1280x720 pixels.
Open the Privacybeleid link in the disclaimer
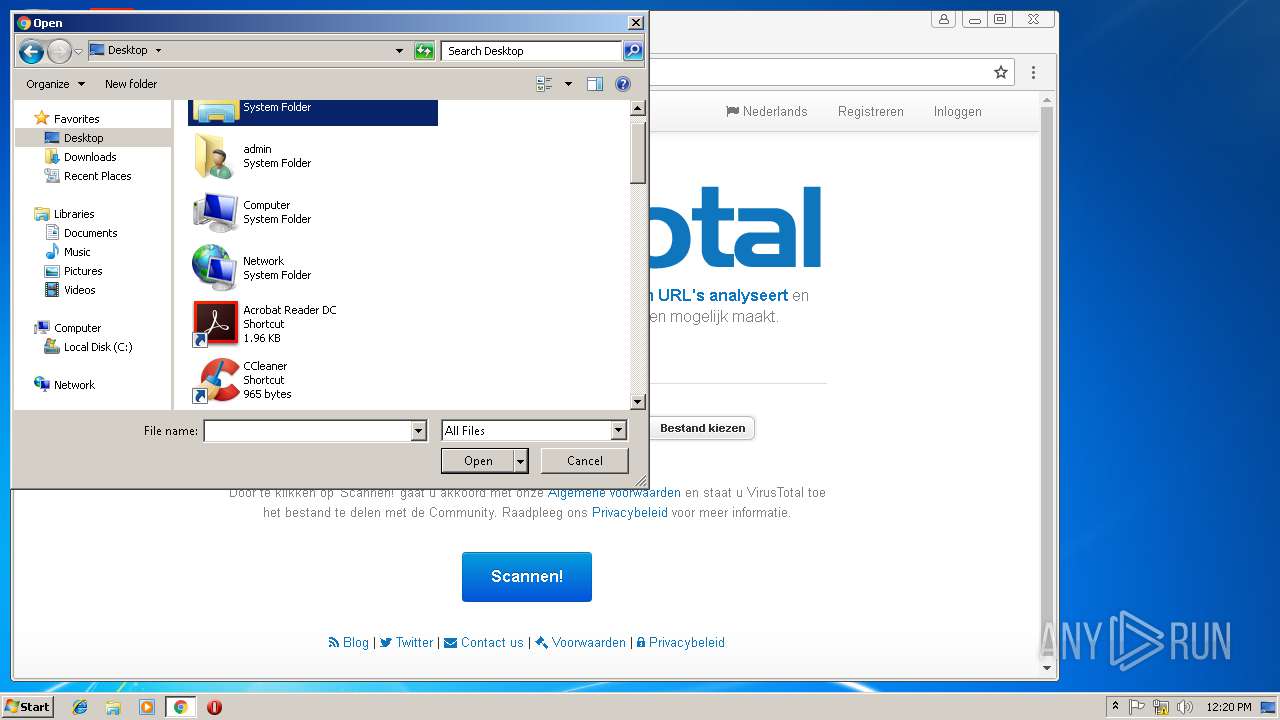point(630,513)
